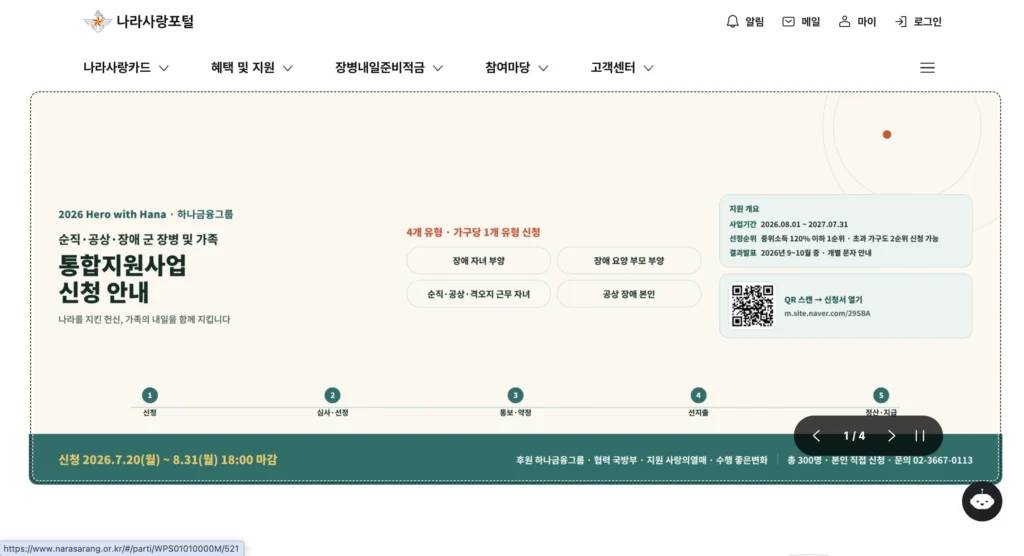Click the 지원 개요 heading
This screenshot has height=556, width=1024.
744,209
